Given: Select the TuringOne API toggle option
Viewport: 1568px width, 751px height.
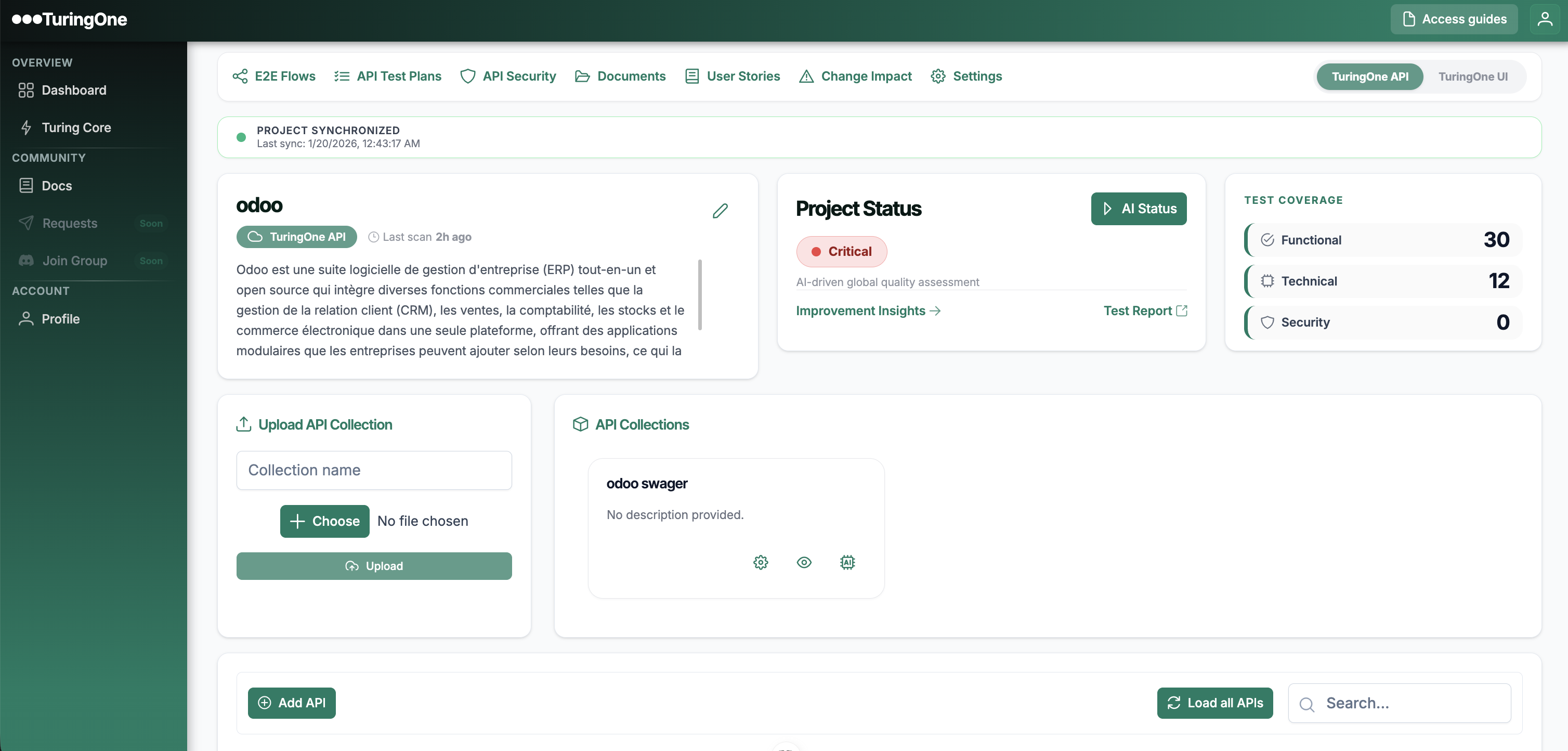Looking at the screenshot, I should pyautogui.click(x=1369, y=77).
